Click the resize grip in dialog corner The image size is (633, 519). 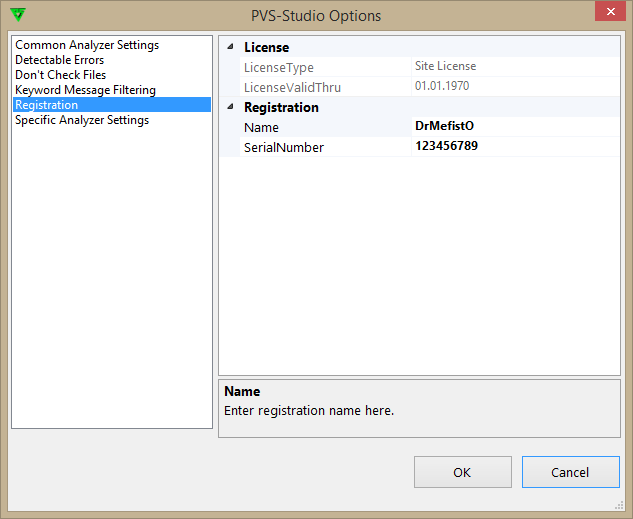[x=621, y=507]
